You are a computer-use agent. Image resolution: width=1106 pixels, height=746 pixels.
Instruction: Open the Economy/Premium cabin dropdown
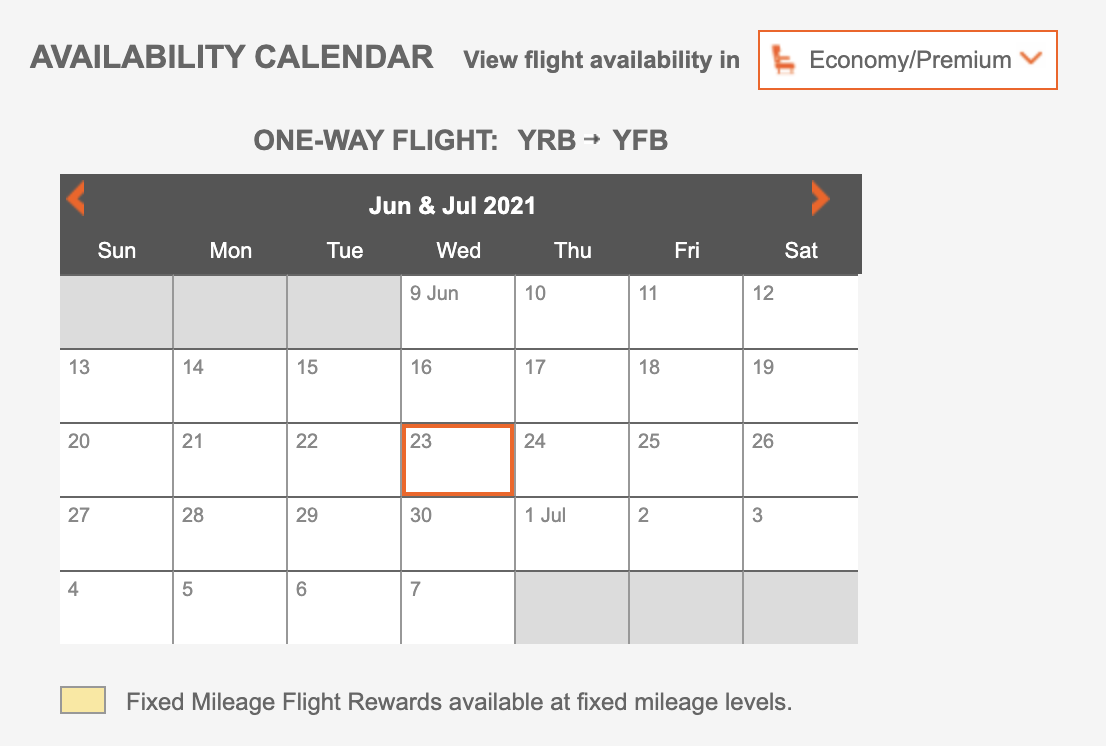908,60
